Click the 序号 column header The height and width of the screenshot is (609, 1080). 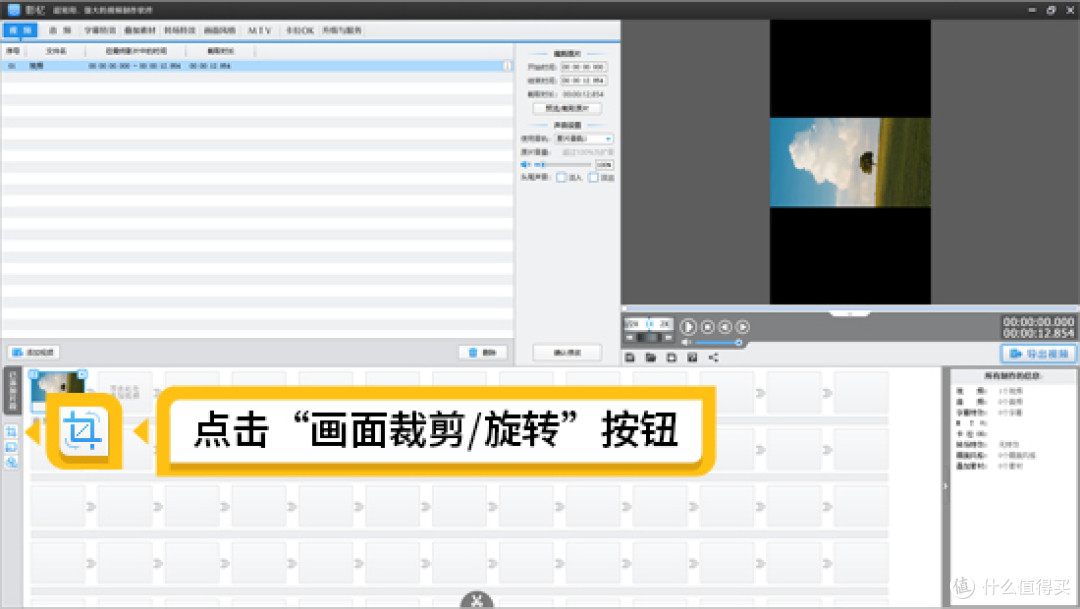tap(13, 51)
